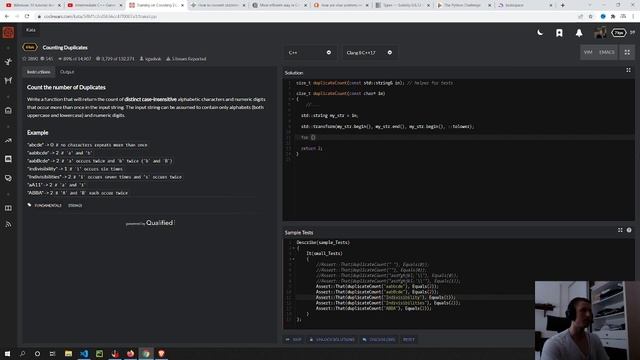The image size is (640, 360).
Task: Click the Counting Duplicates kata title
Action: point(65,48)
